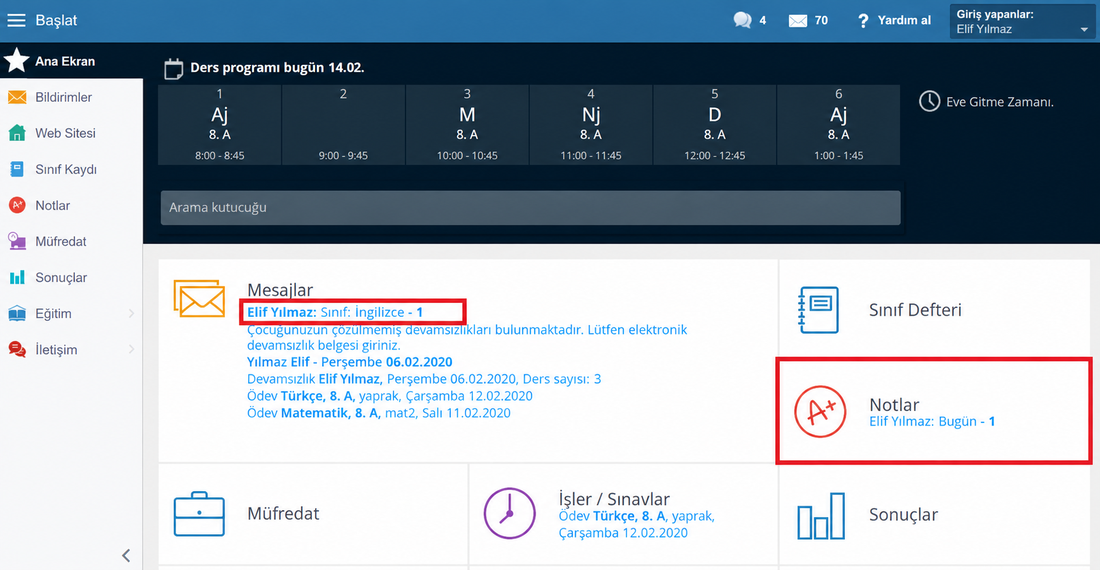Open the envelope inbox showing 70 messages
Screen dimensions: 1100x570
click(x=798, y=21)
